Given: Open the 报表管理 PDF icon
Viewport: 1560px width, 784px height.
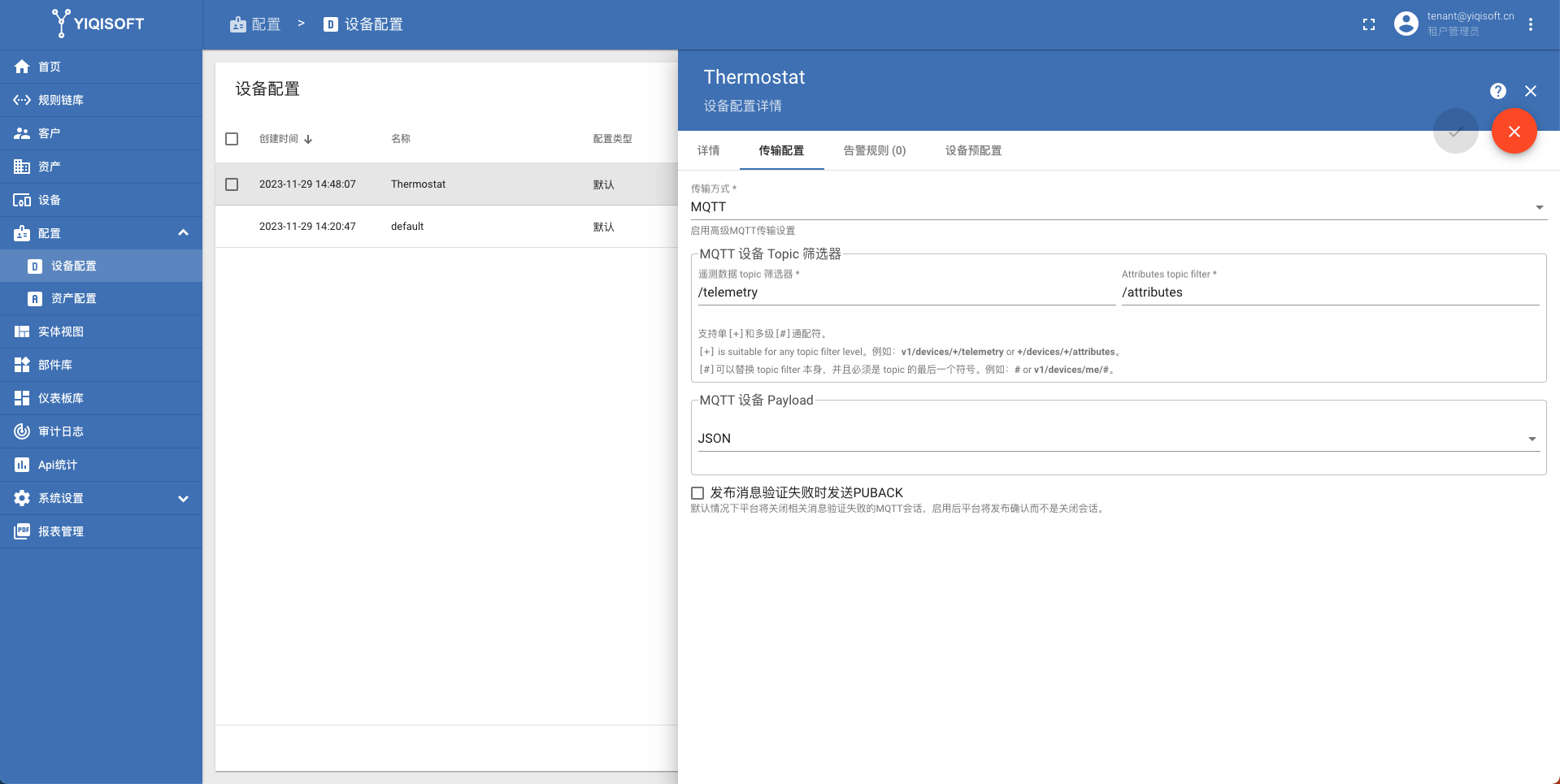Looking at the screenshot, I should tap(22, 531).
